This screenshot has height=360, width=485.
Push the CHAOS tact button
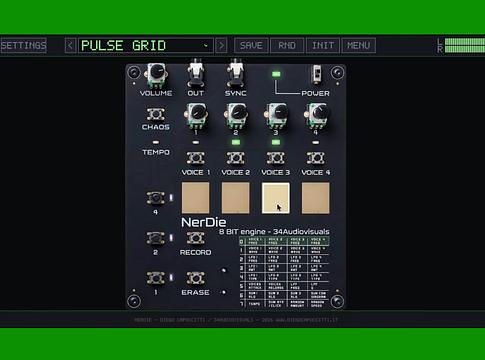pyautogui.click(x=156, y=114)
